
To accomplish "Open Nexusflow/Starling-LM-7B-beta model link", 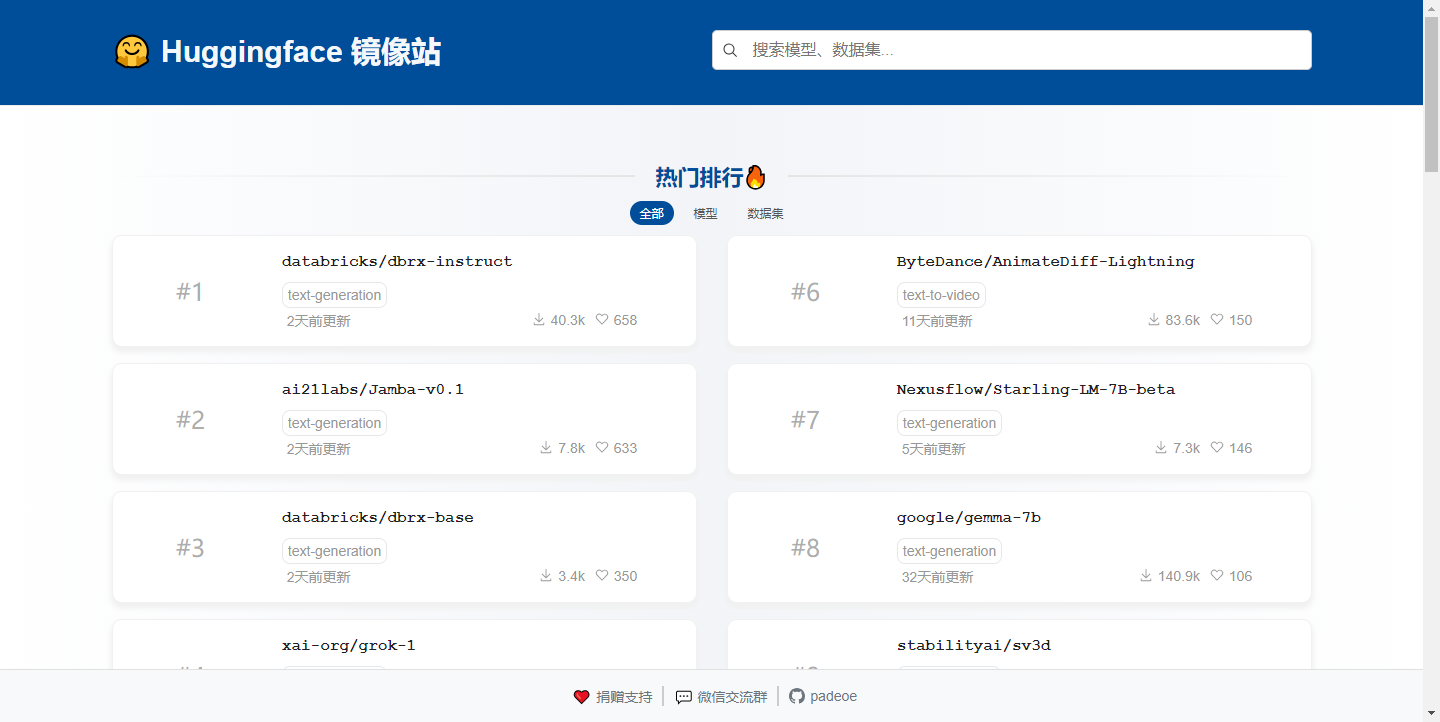I will (x=1036, y=390).
